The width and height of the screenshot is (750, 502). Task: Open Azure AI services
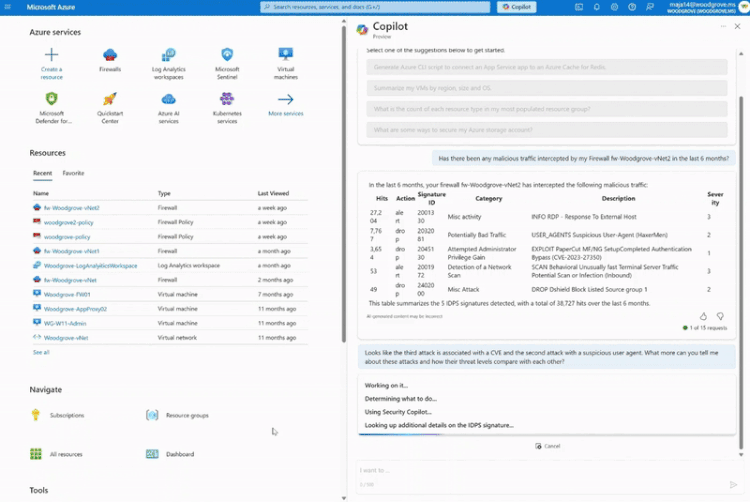(x=168, y=108)
